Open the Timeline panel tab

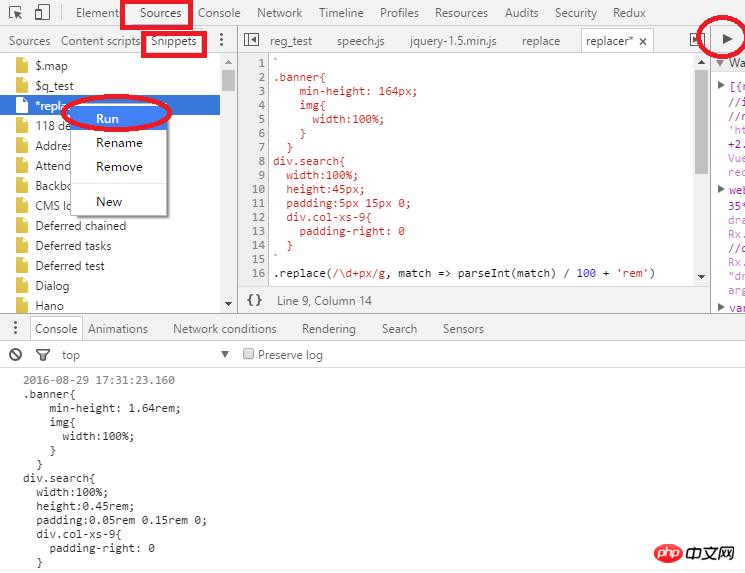coord(341,13)
